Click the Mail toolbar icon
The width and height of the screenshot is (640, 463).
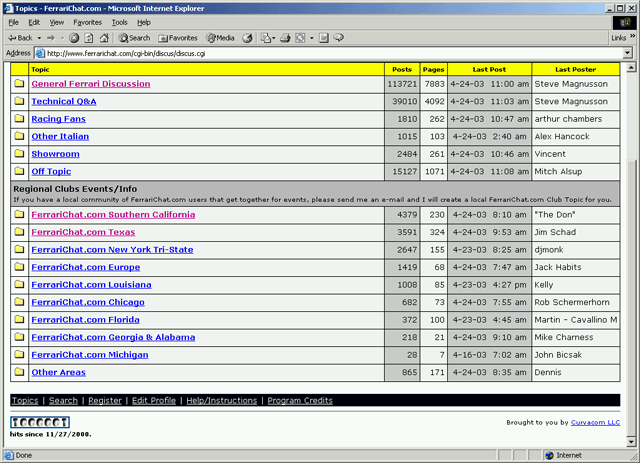pyautogui.click(x=266, y=38)
